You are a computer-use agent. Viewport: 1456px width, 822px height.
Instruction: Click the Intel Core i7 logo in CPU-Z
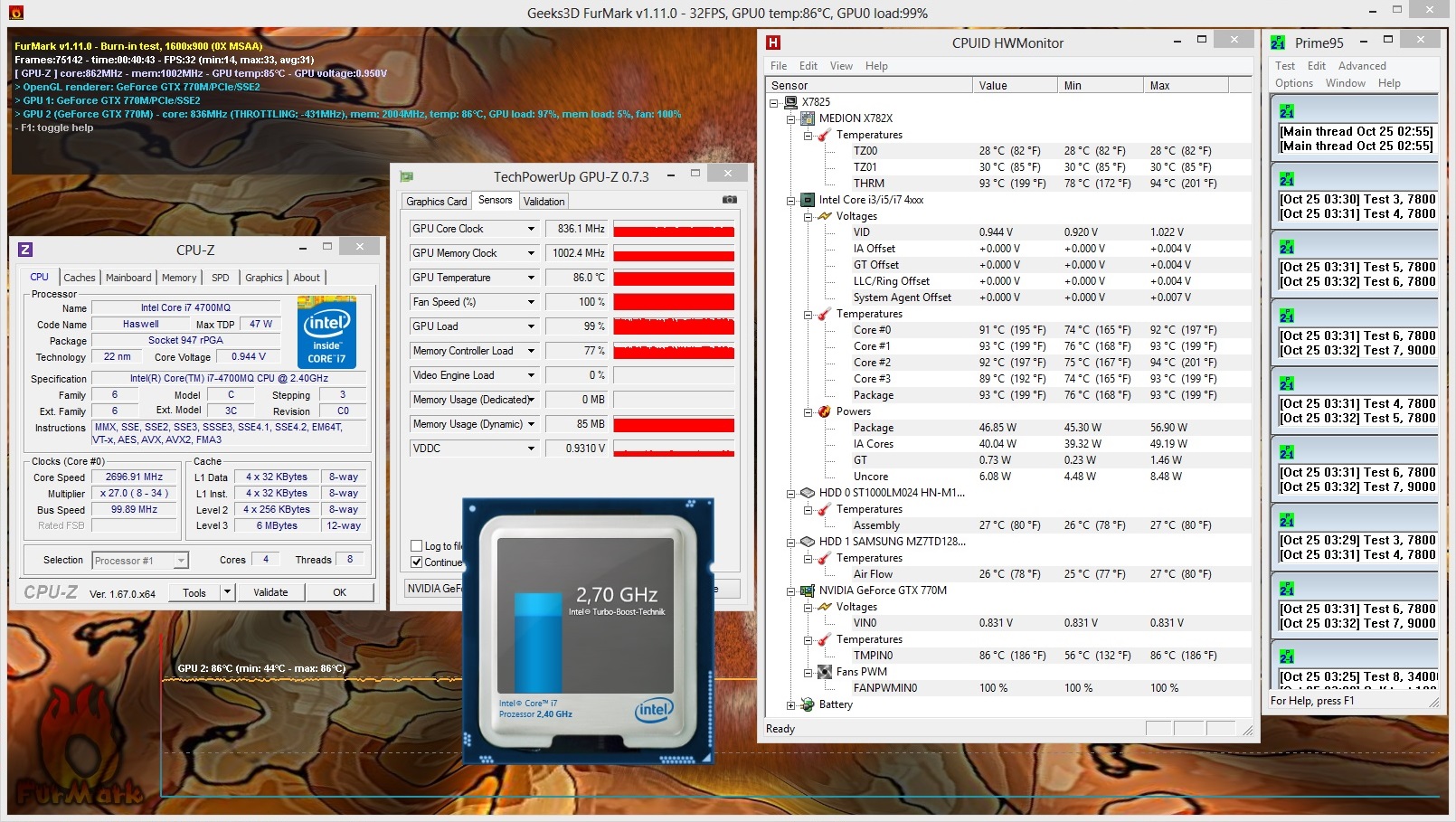coord(326,332)
